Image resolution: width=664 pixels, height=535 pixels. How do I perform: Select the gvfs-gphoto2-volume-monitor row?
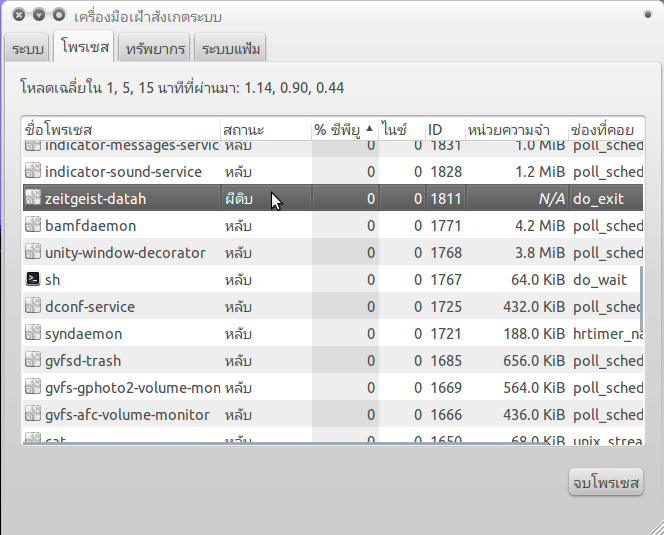pos(300,388)
